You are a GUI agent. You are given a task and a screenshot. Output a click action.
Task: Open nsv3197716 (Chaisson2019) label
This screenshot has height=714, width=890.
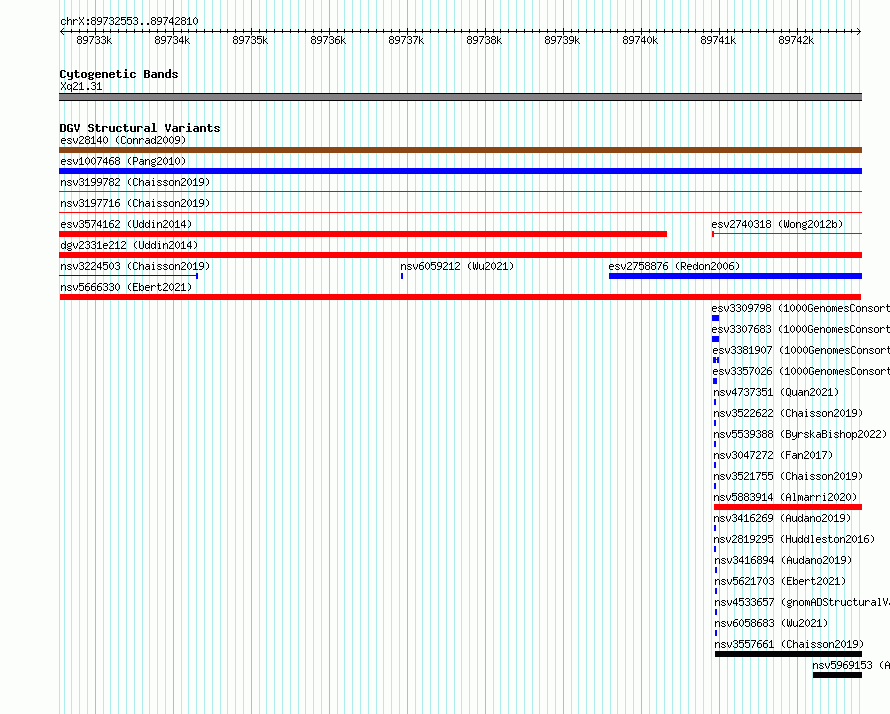[x=135, y=203]
